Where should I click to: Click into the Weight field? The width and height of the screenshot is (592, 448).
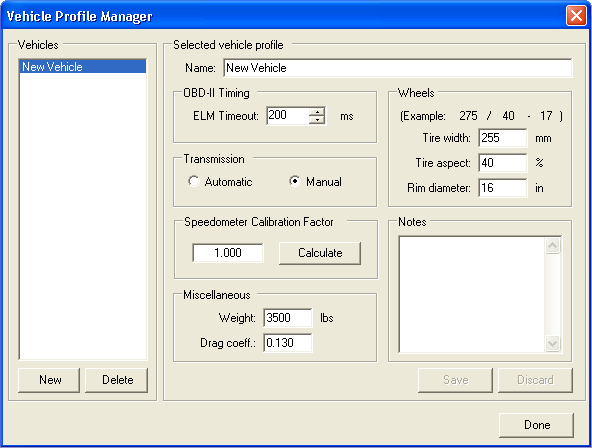tap(288, 318)
